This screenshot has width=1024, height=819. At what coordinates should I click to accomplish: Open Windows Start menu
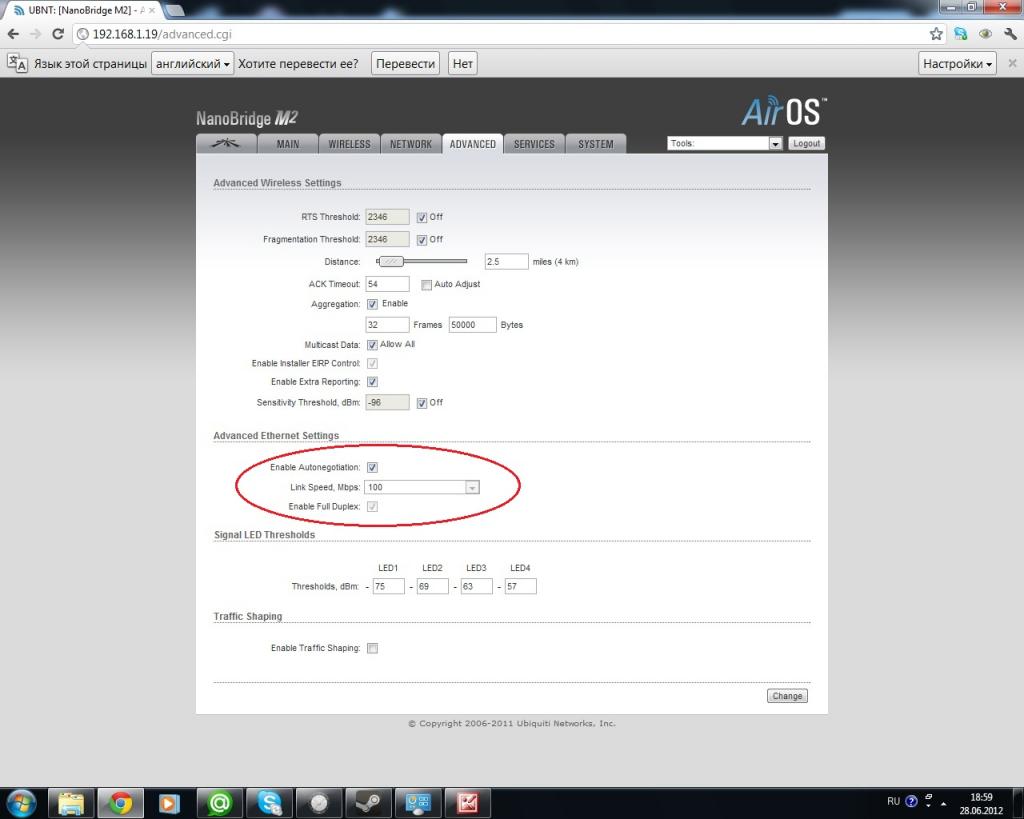point(20,803)
